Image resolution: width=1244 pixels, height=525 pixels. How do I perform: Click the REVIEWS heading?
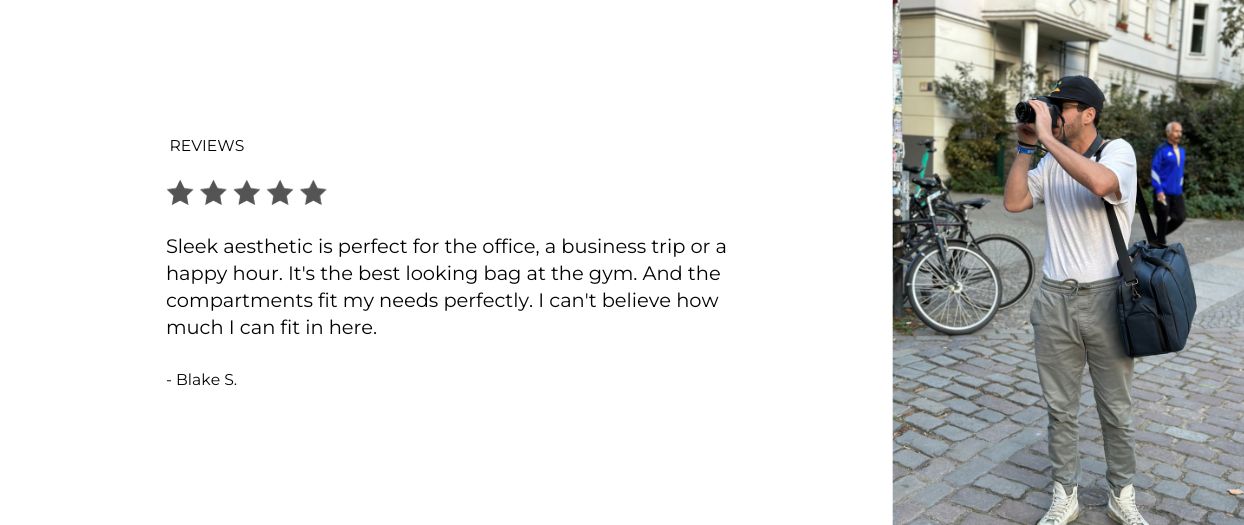207,146
